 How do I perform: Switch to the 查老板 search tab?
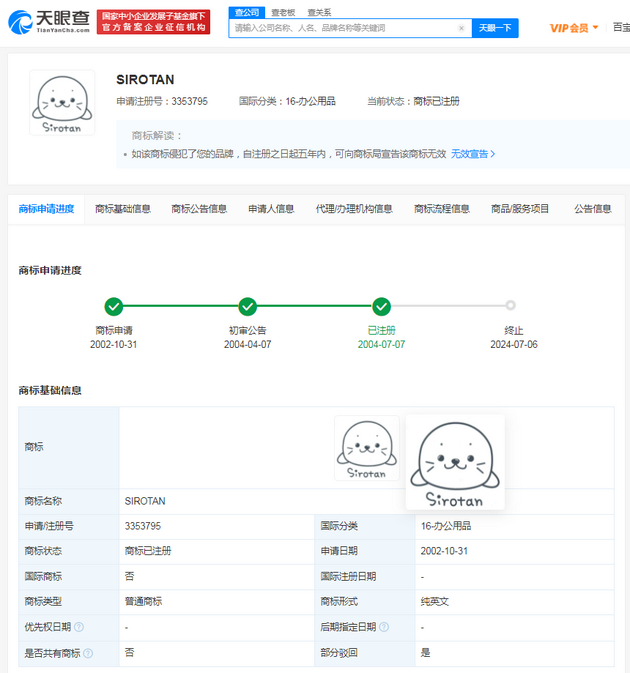click(283, 12)
